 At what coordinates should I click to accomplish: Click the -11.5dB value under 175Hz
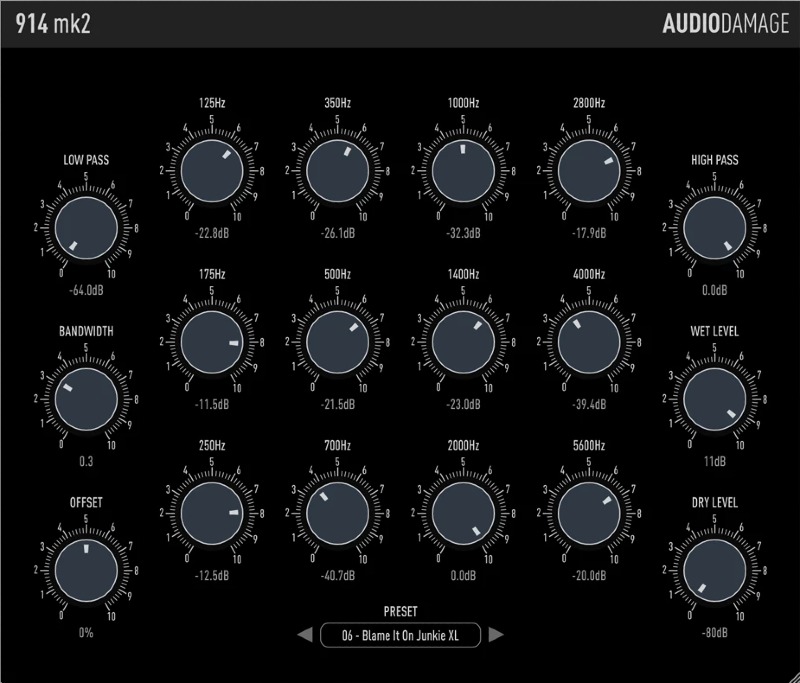point(212,404)
